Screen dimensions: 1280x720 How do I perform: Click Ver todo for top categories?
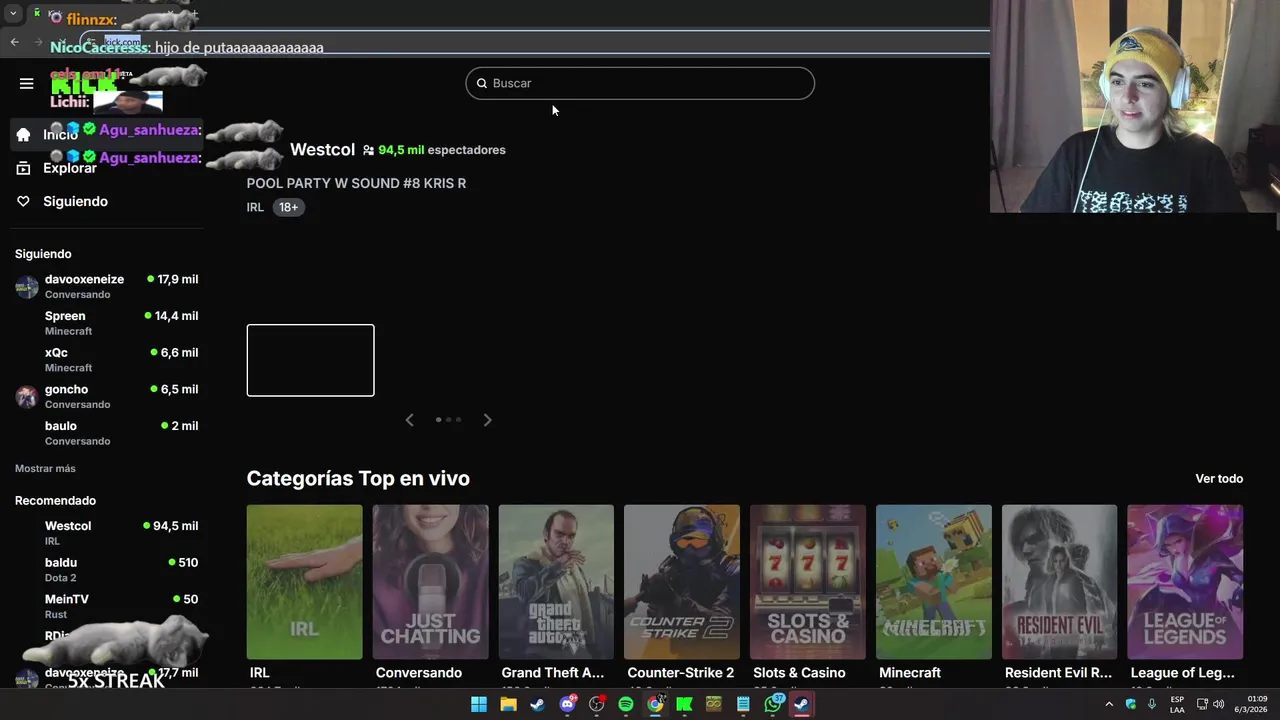click(x=1219, y=478)
